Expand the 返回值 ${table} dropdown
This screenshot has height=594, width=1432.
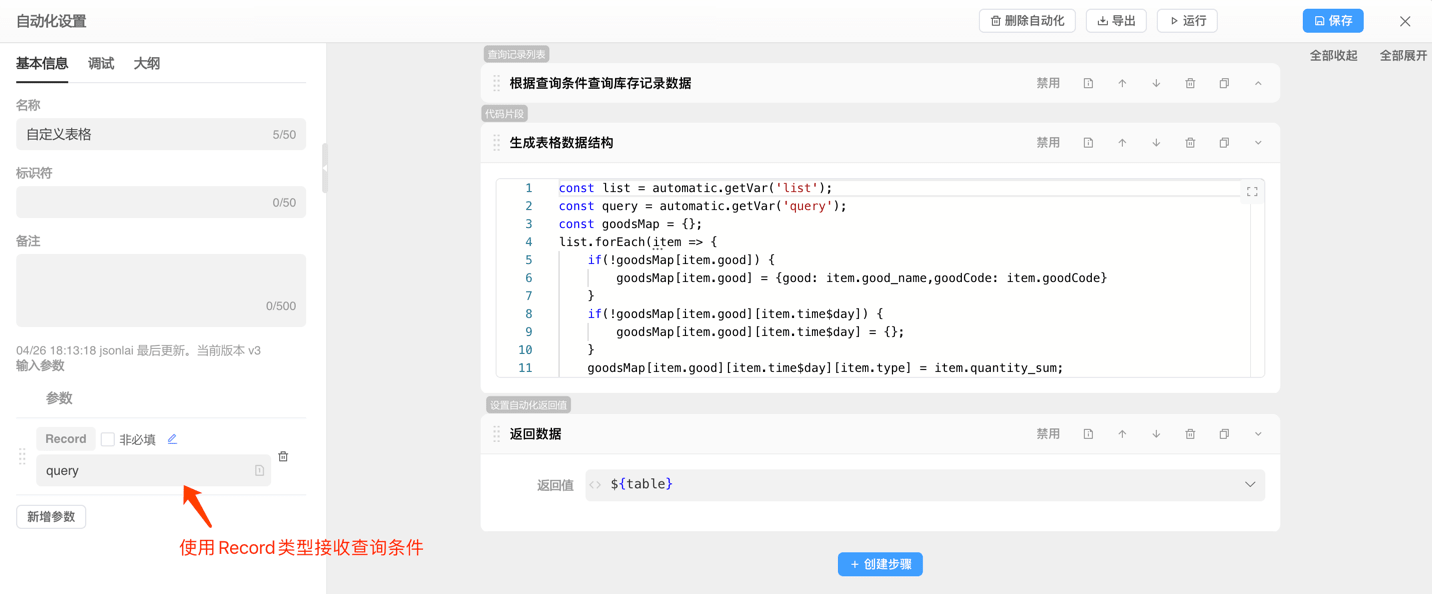pos(1249,485)
